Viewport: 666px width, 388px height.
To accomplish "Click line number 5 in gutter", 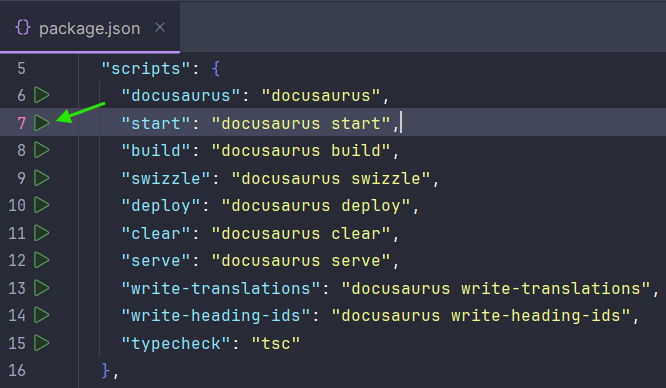I will (21, 68).
